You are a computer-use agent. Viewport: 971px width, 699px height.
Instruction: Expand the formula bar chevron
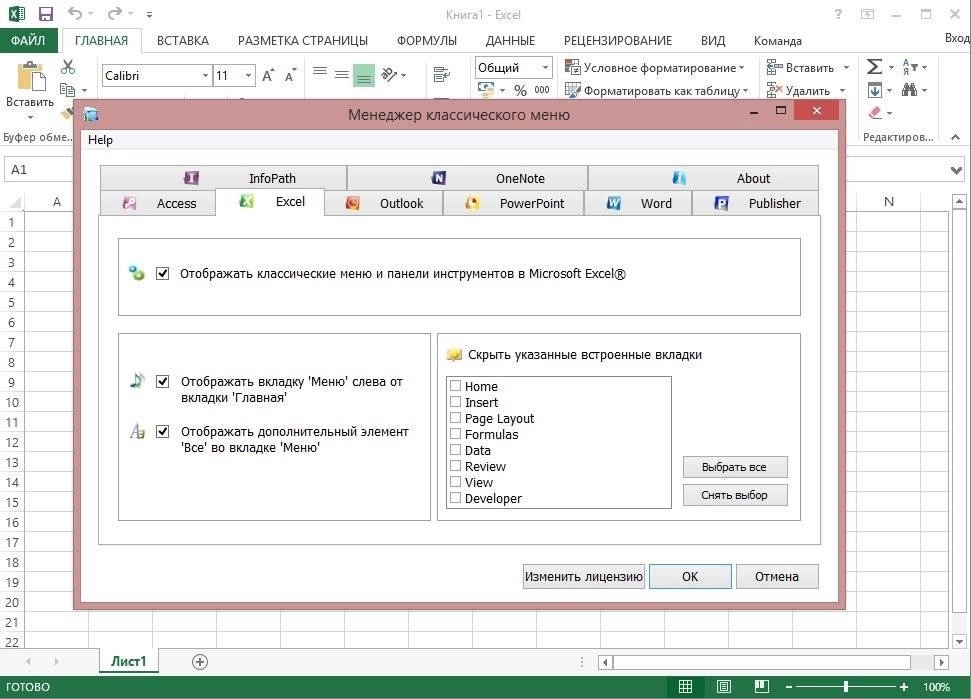coord(956,170)
